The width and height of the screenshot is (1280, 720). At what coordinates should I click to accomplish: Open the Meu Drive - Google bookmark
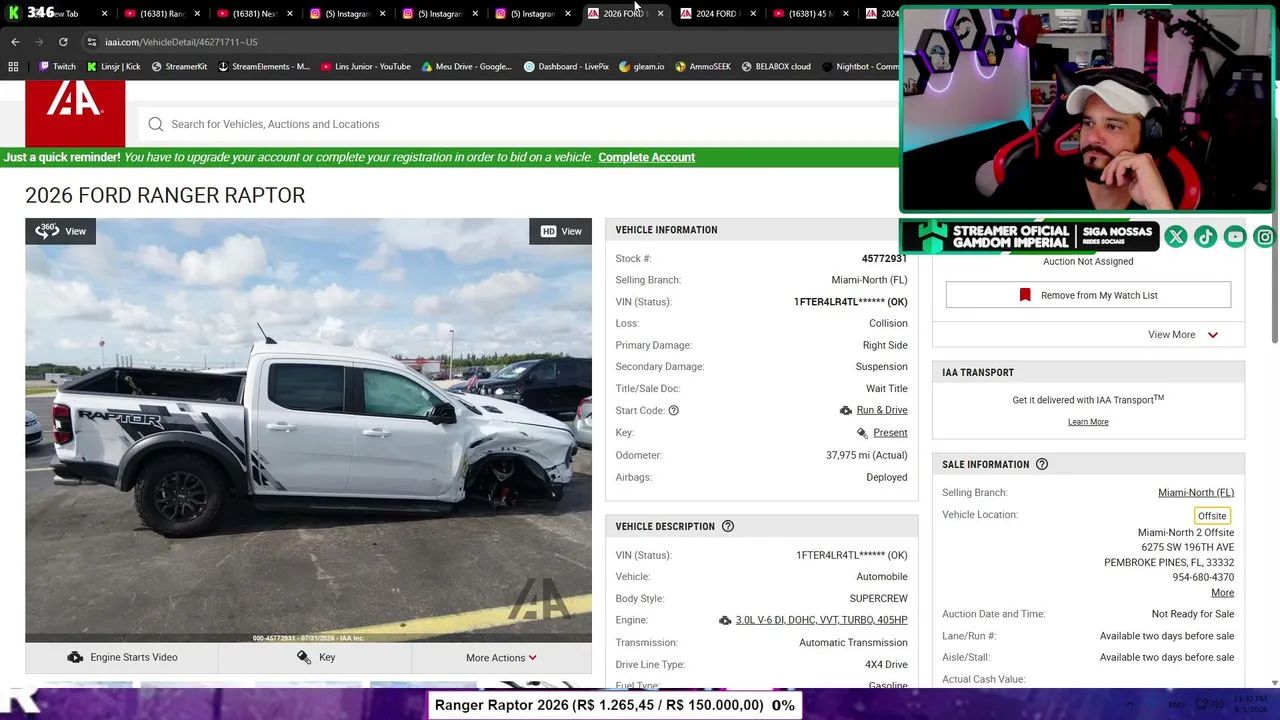[x=467, y=67]
